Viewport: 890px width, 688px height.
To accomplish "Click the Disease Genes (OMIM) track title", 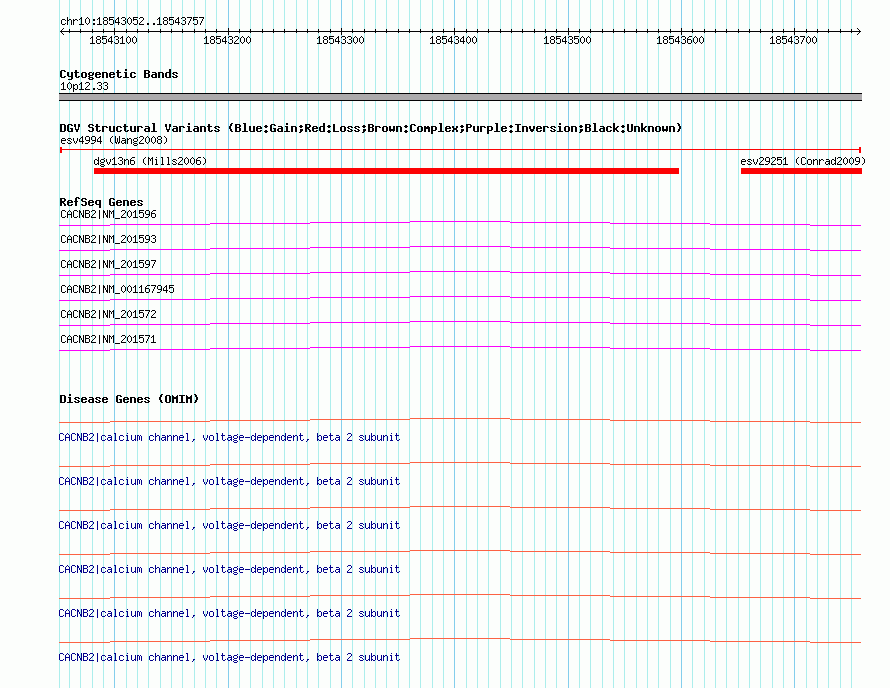I will 129,399.
